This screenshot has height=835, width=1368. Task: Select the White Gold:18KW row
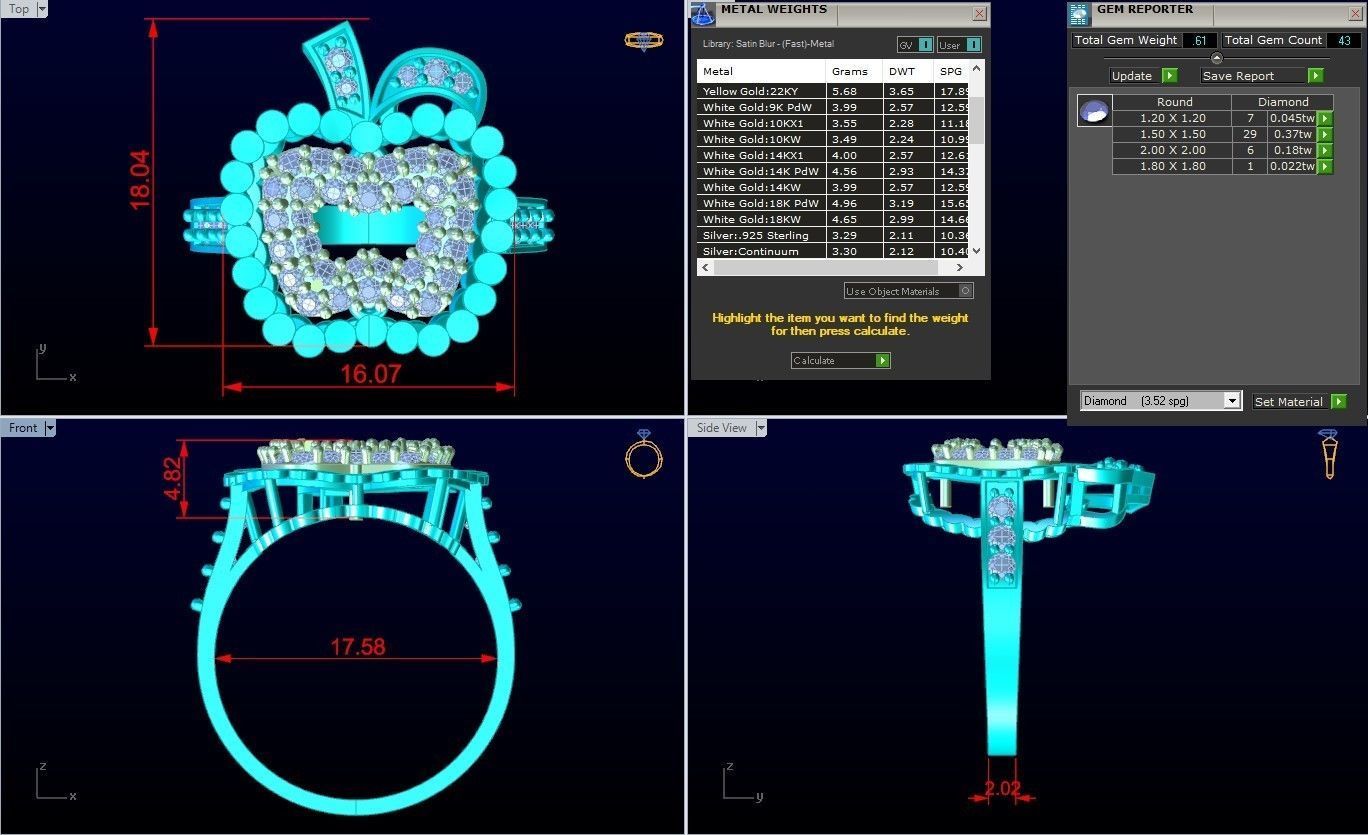coord(833,219)
